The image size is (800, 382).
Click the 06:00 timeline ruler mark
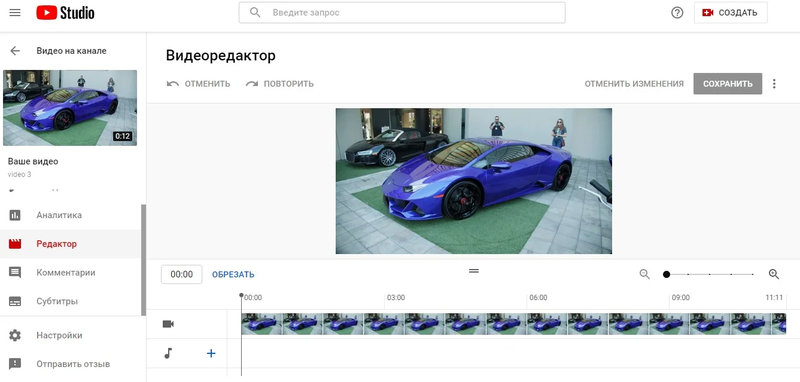pyautogui.click(x=538, y=297)
